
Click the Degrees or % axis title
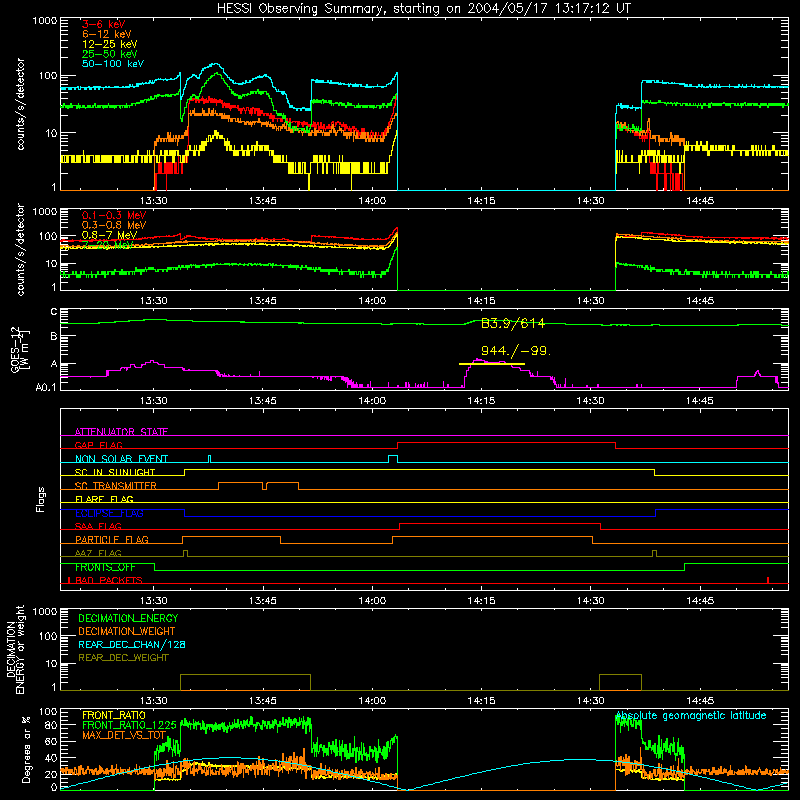tap(26, 749)
